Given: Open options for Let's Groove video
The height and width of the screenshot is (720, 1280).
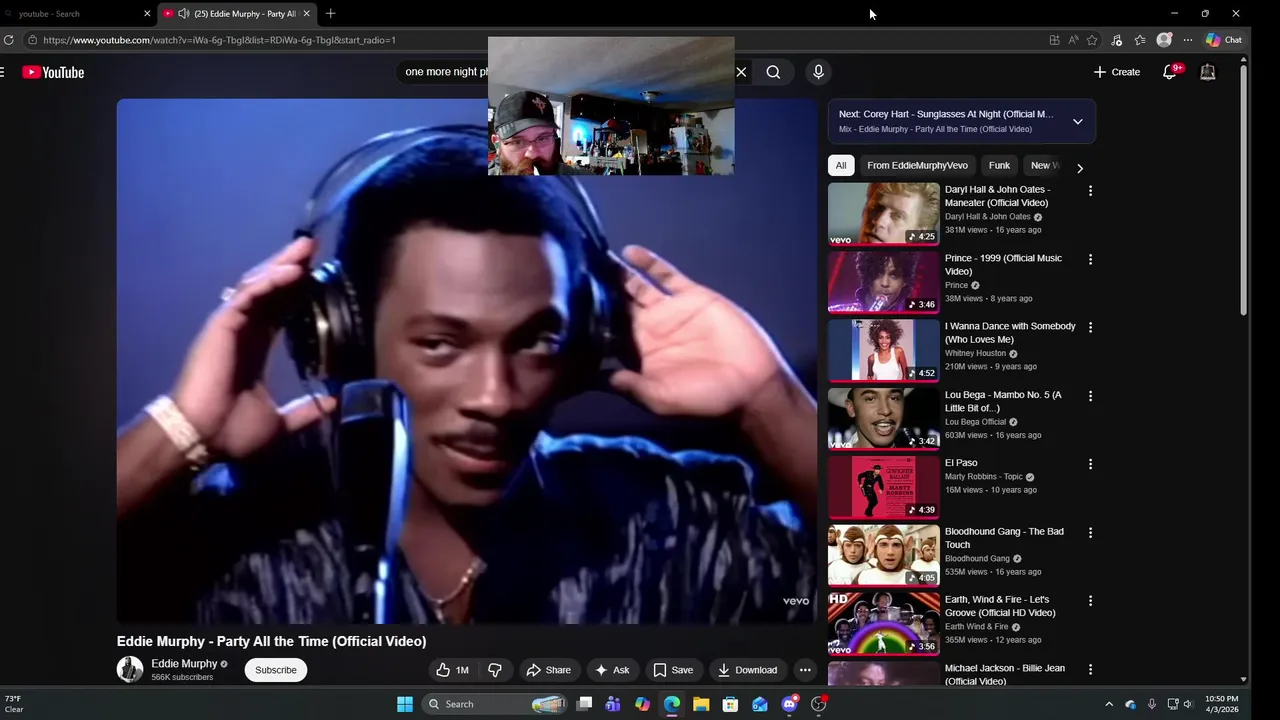Looking at the screenshot, I should coord(1090,601).
